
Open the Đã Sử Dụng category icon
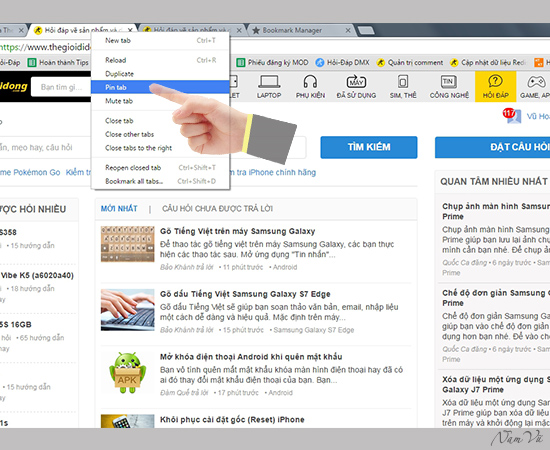[x=356, y=86]
